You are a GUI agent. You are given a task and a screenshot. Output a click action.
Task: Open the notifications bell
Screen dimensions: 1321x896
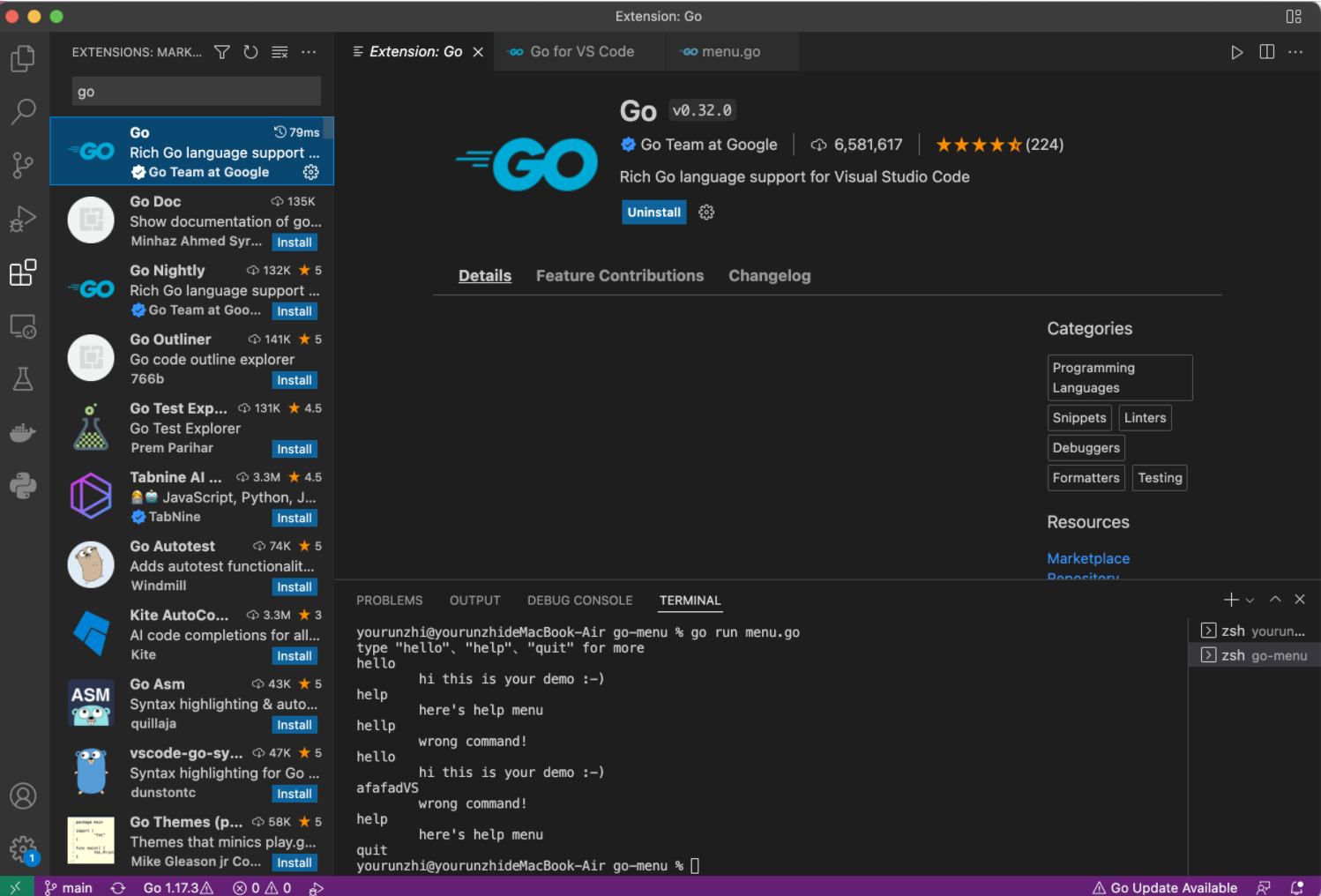(1297, 887)
